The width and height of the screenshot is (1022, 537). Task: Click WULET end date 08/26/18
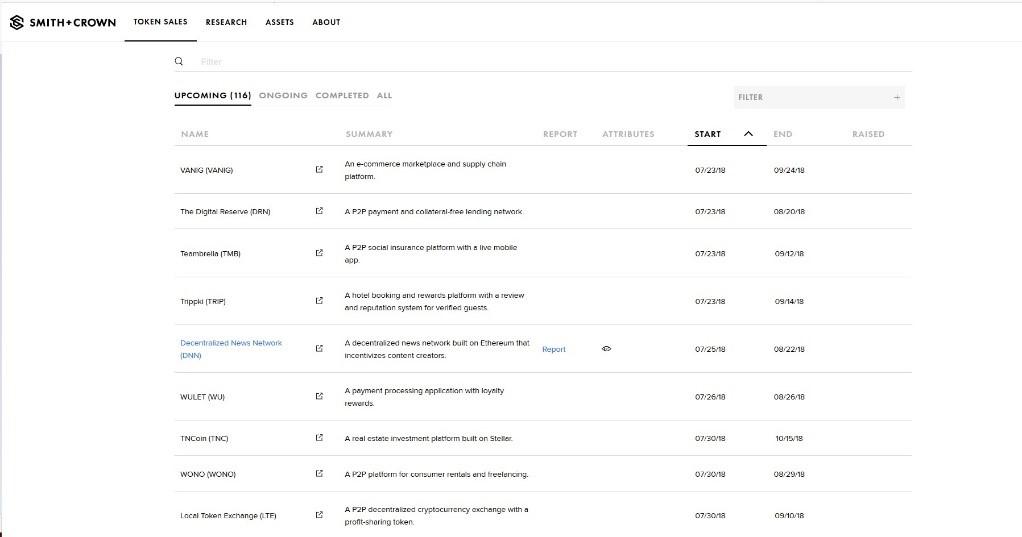[x=789, y=397]
